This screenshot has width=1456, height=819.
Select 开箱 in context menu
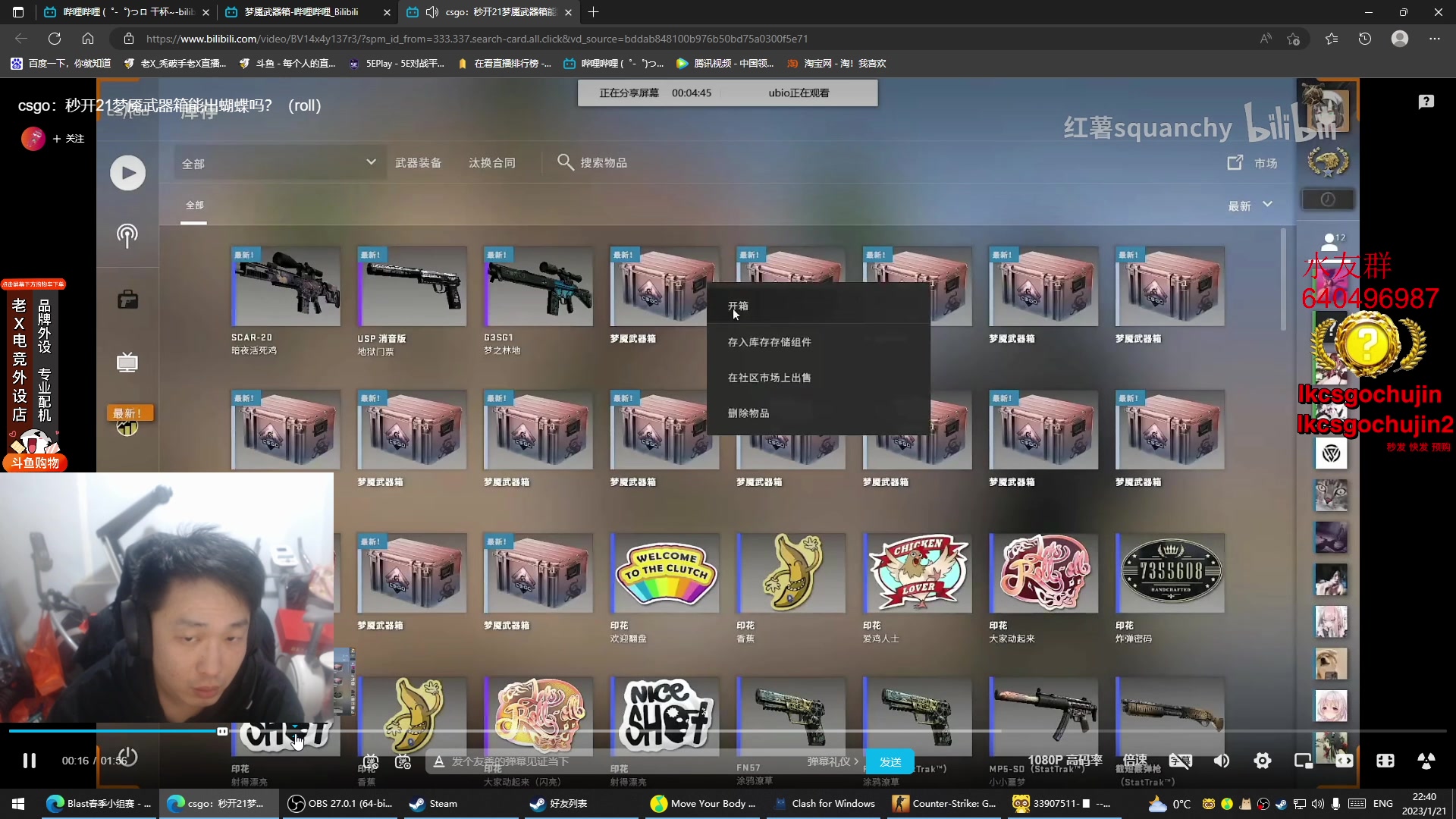point(818,306)
